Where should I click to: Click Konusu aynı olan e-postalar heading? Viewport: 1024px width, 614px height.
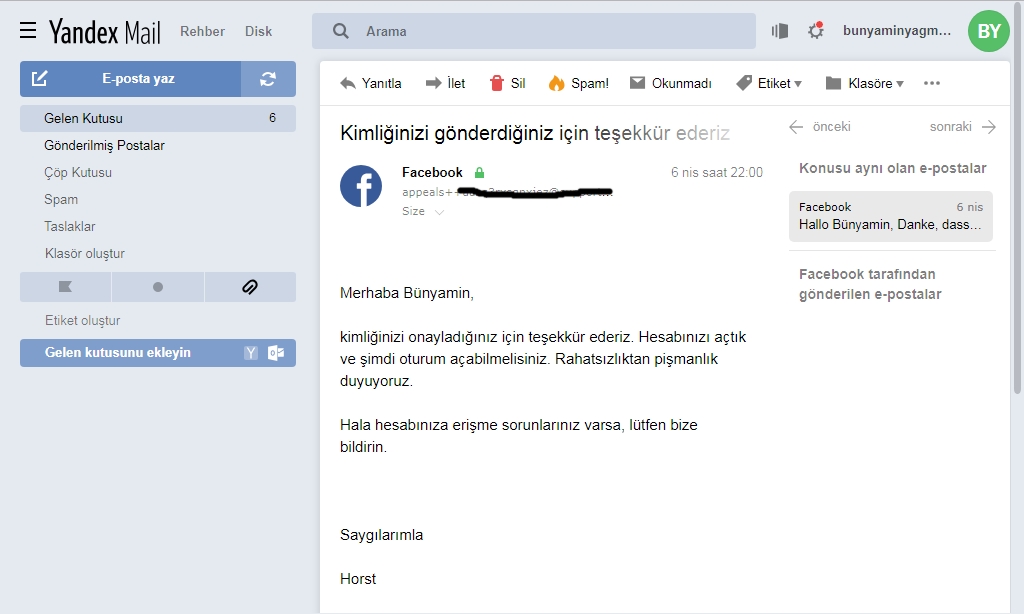[893, 169]
